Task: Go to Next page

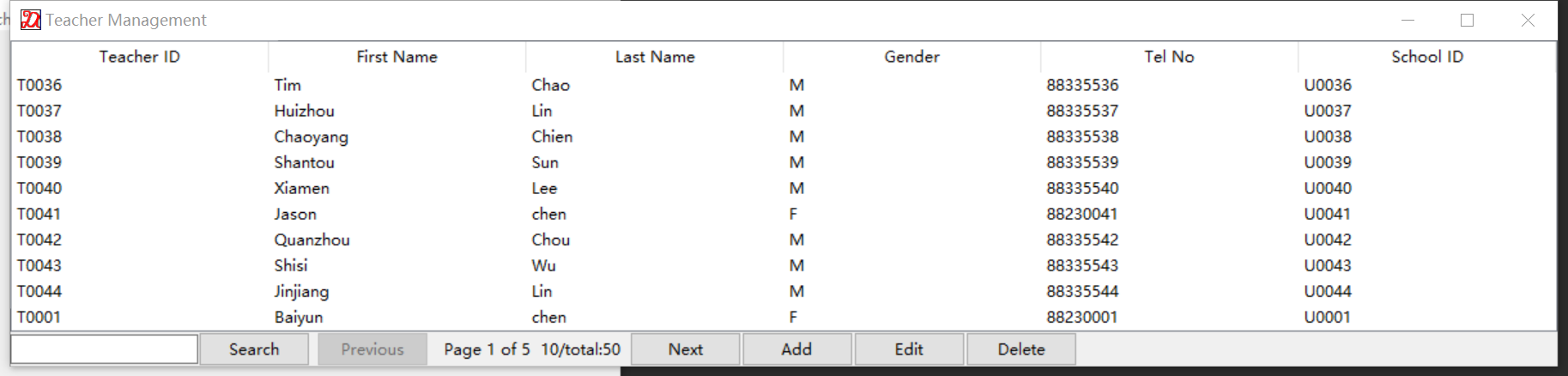Action: (x=686, y=349)
